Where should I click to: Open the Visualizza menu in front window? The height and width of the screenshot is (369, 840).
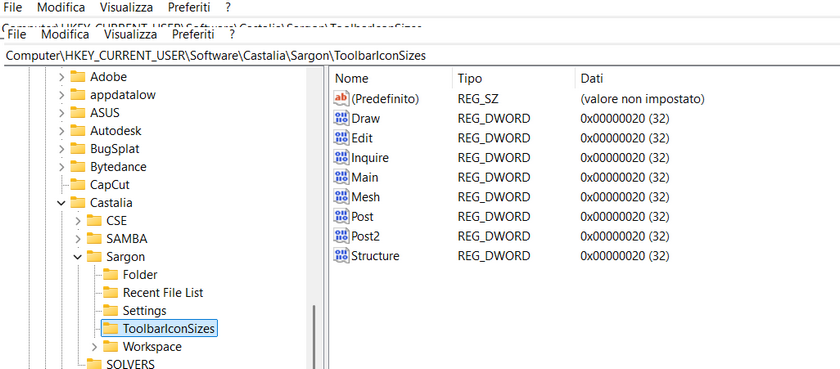130,34
